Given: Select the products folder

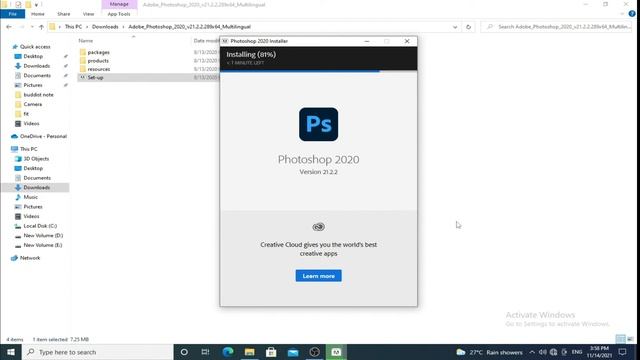Looking at the screenshot, I should coord(98,61).
